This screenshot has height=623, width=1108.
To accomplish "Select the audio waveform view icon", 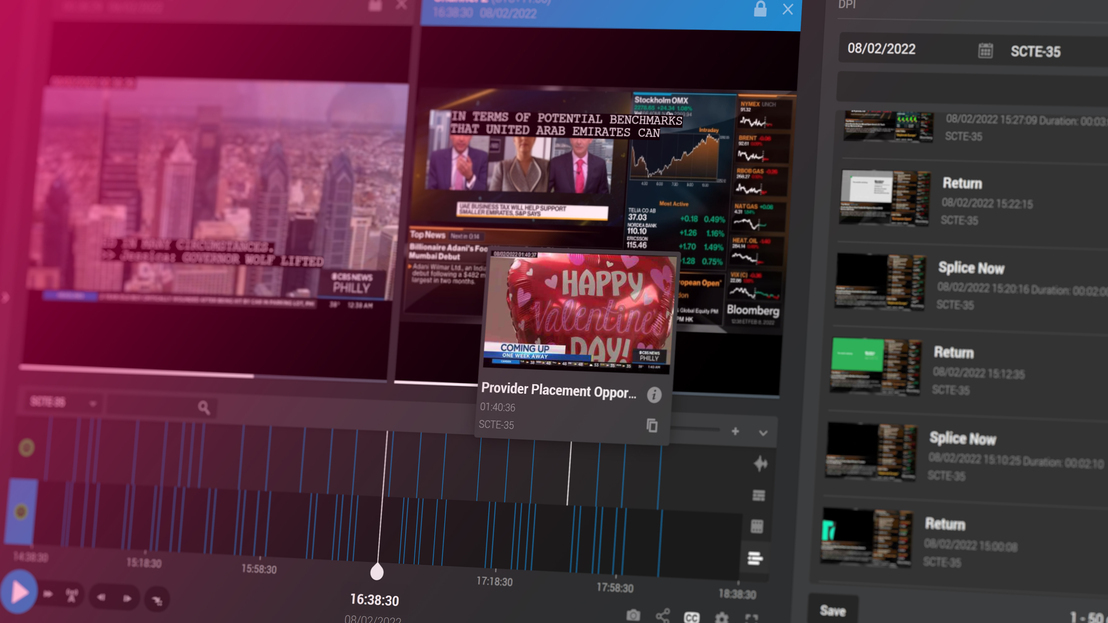I will (x=759, y=462).
